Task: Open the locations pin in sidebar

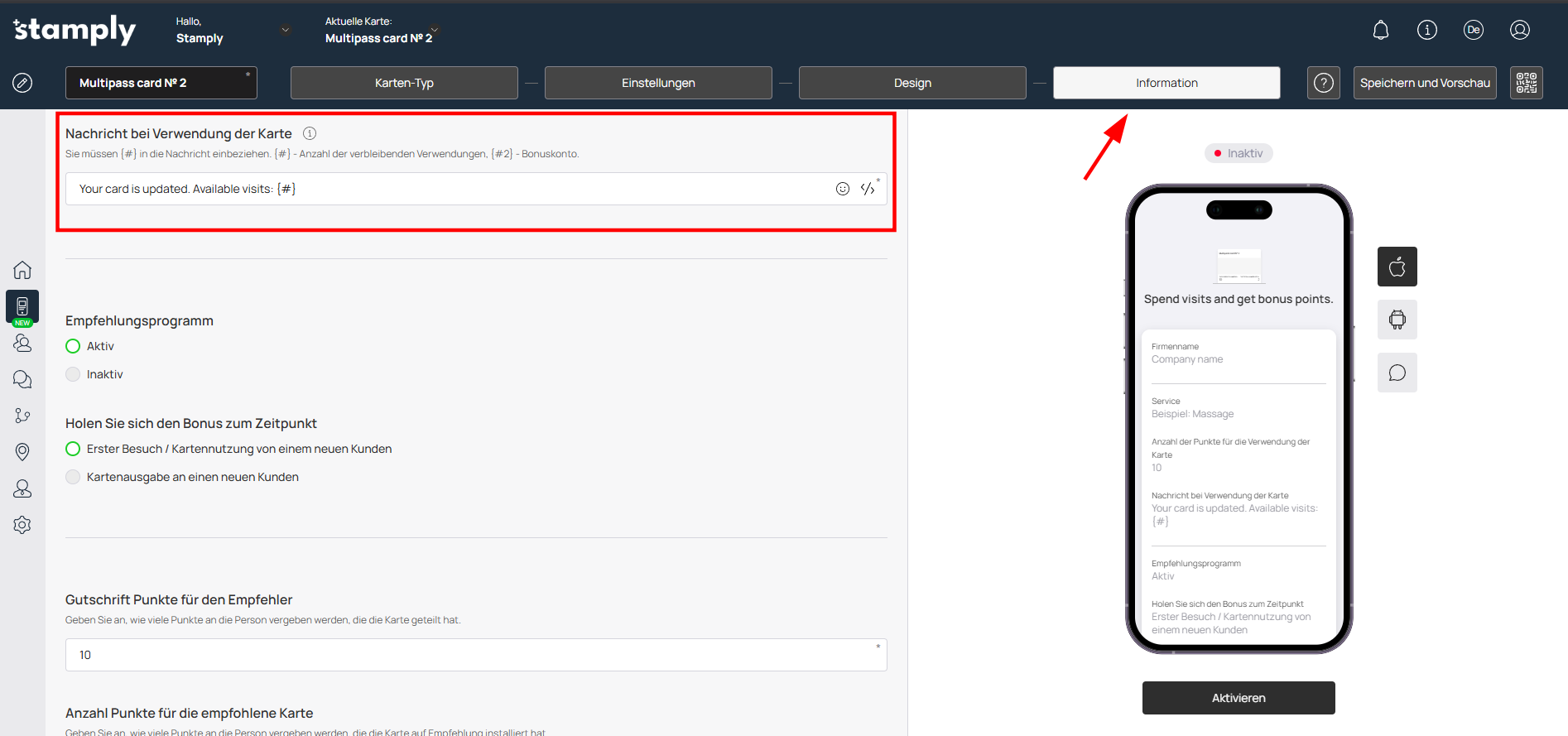Action: 22,451
